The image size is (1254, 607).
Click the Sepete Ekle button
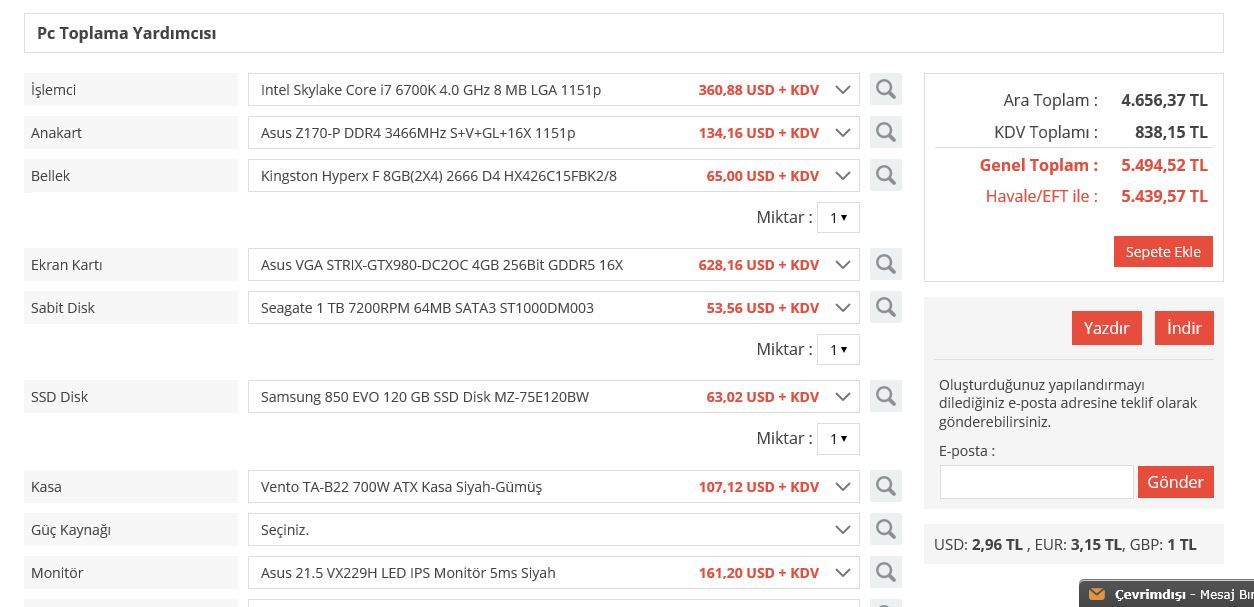click(1163, 252)
